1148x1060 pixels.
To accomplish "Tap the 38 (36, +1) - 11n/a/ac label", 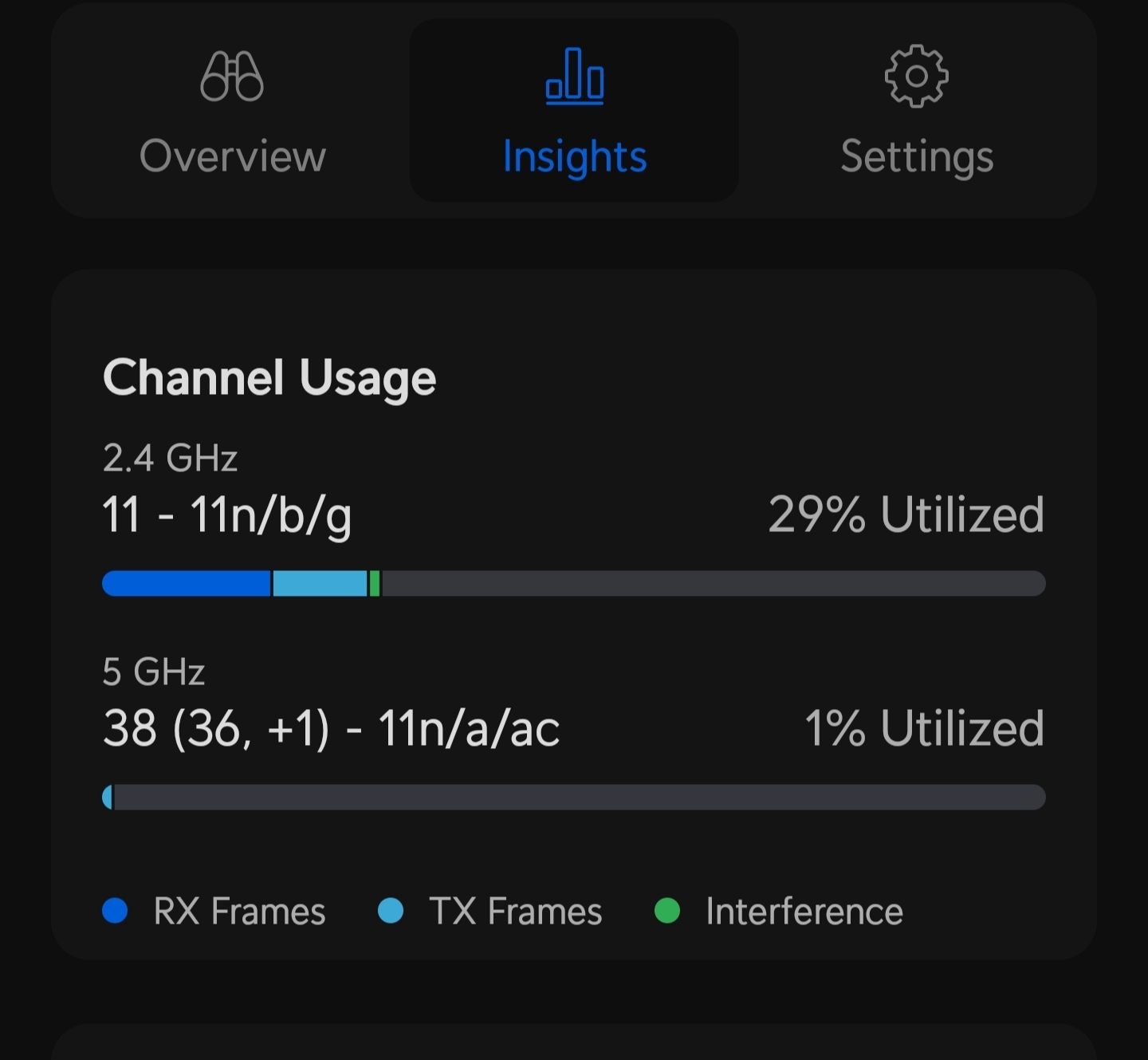I will (x=331, y=728).
